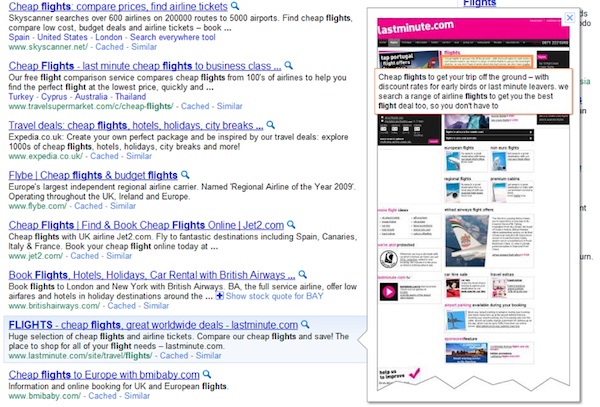Click the preview magnifier beside the bmibaby.com result
The image size is (600, 407).
coord(207,373)
